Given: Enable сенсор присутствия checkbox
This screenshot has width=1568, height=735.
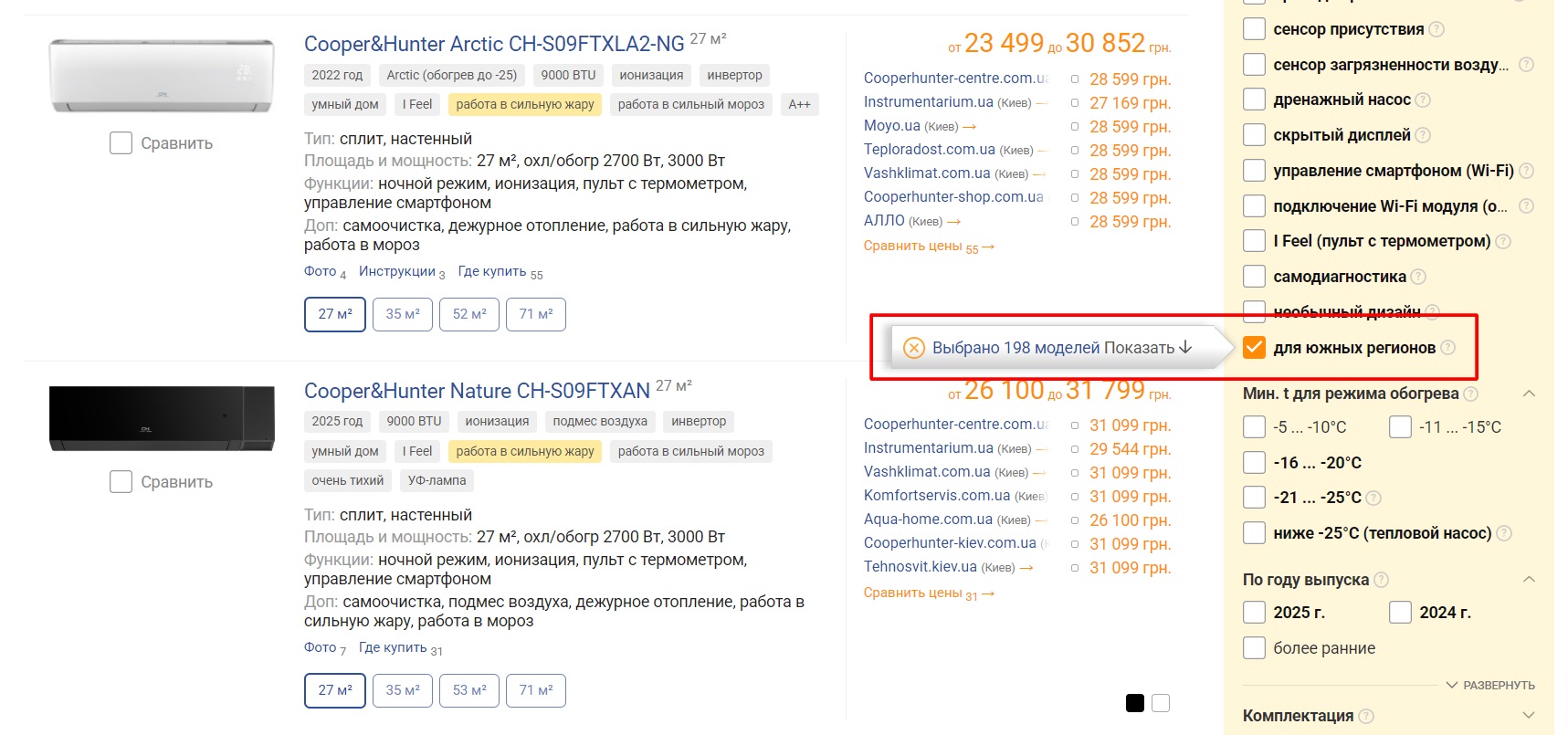Looking at the screenshot, I should 1255,29.
